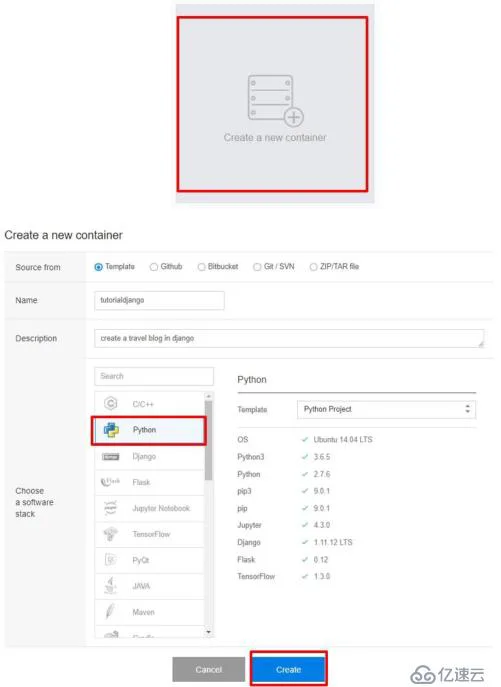Click the Create a new container server icon

275,99
